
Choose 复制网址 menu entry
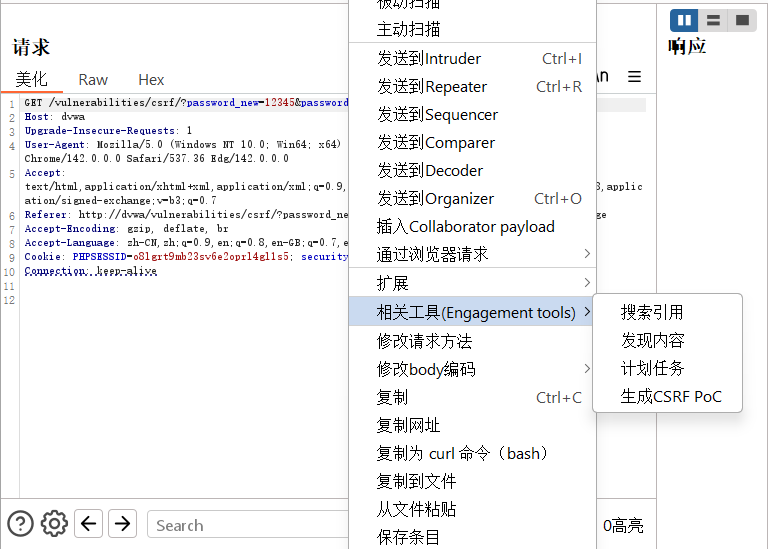(472, 425)
